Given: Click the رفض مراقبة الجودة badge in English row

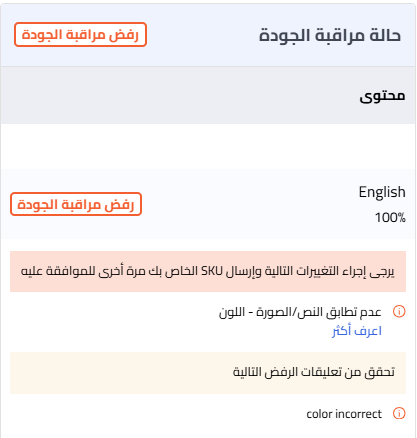Looking at the screenshot, I should pyautogui.click(x=76, y=204).
